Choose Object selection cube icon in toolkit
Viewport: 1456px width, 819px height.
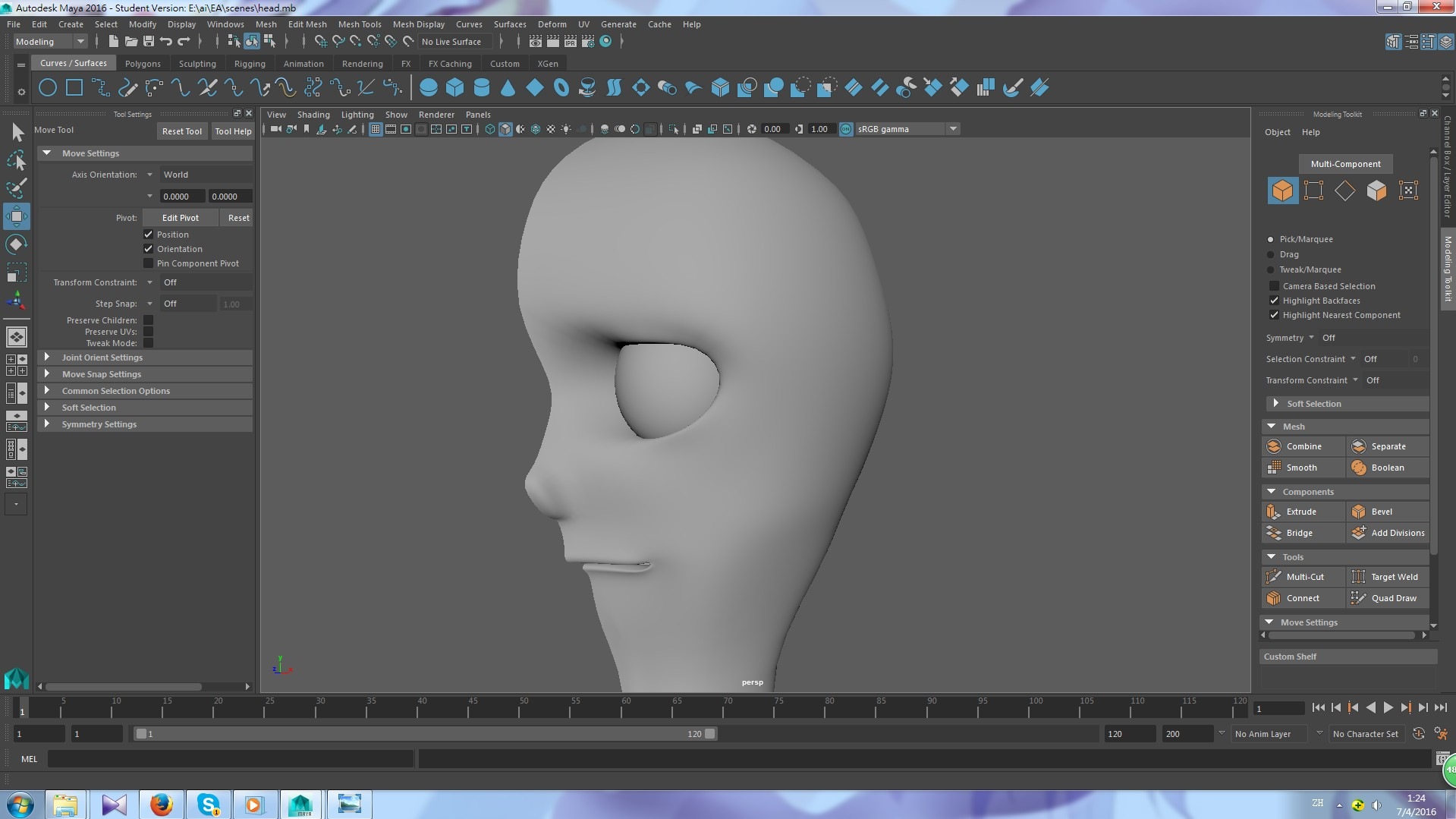[1282, 190]
